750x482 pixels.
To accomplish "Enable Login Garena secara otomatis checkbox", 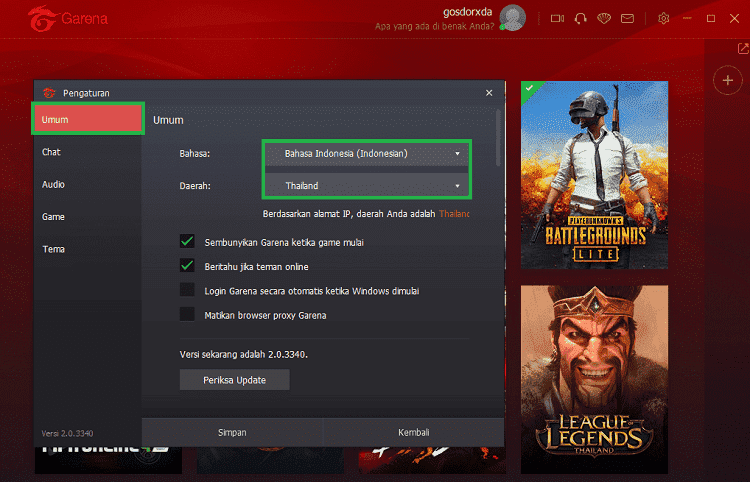I will point(187,290).
